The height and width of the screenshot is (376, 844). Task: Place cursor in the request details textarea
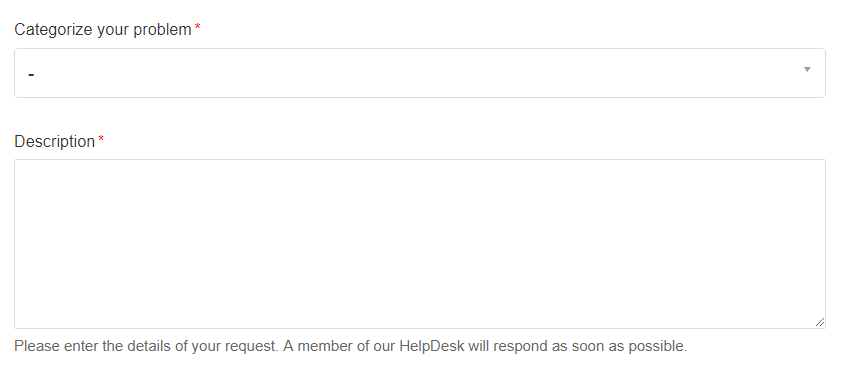420,244
